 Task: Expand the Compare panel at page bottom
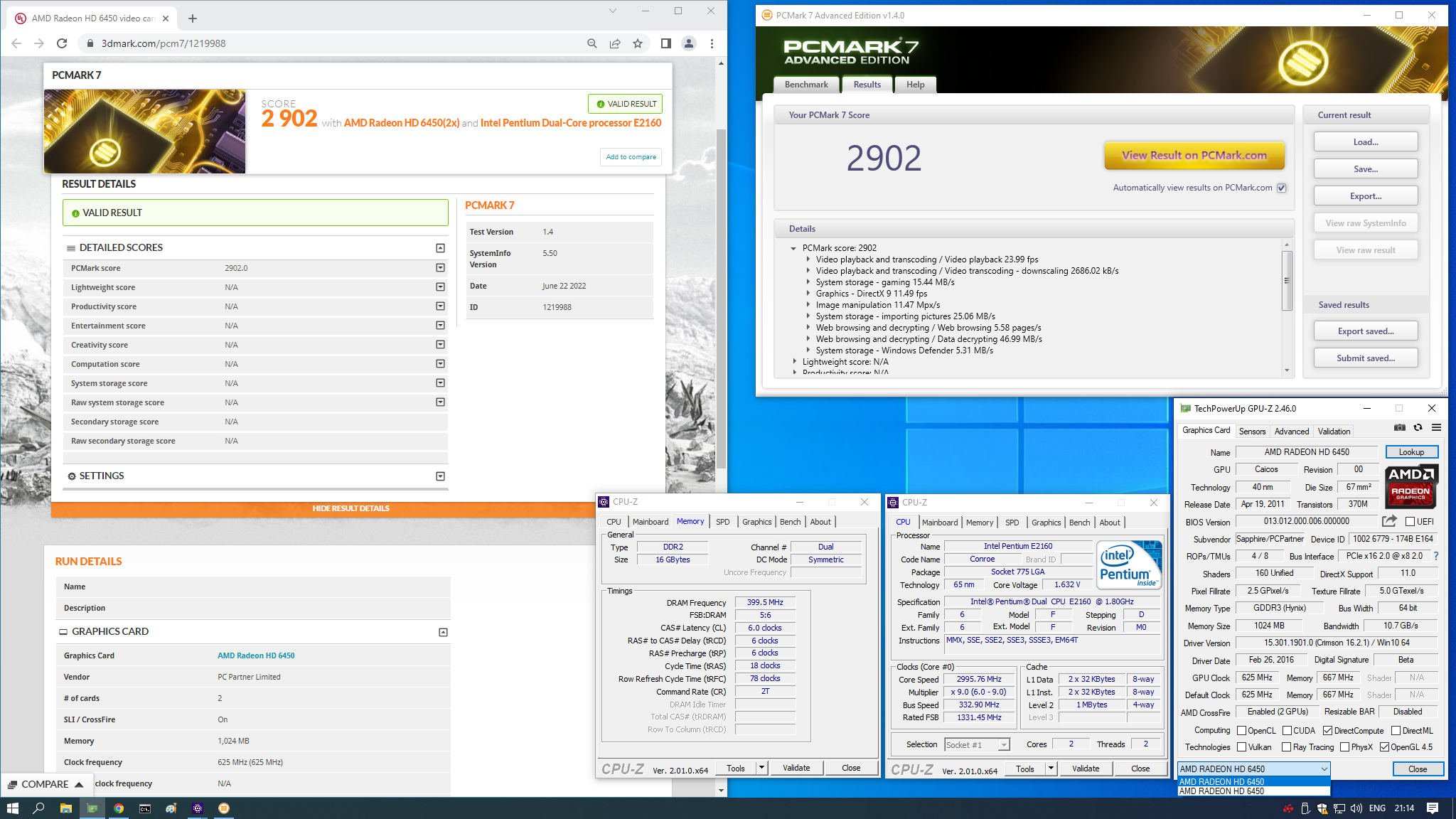(45, 784)
